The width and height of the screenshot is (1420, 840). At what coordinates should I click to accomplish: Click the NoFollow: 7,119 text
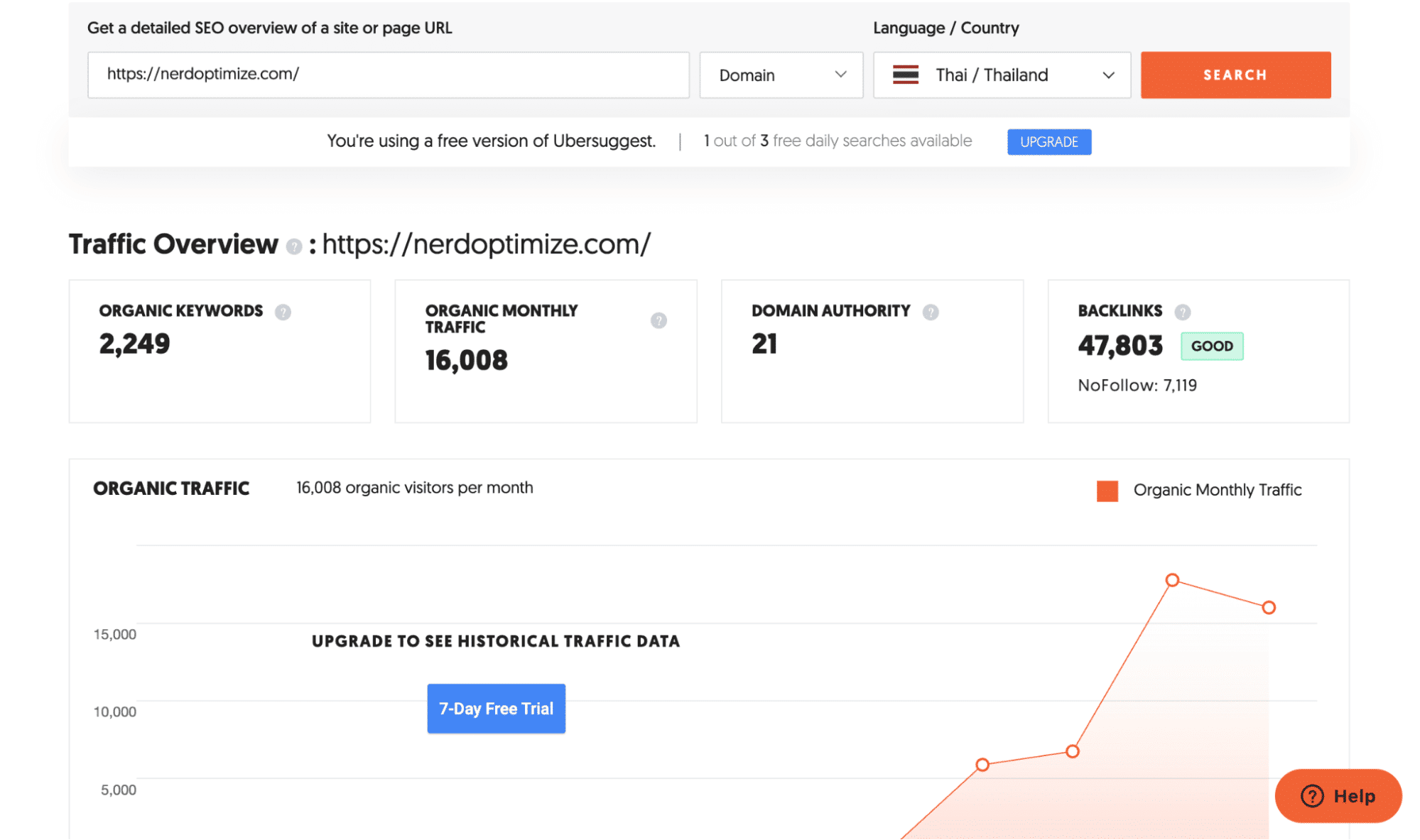coord(1137,386)
